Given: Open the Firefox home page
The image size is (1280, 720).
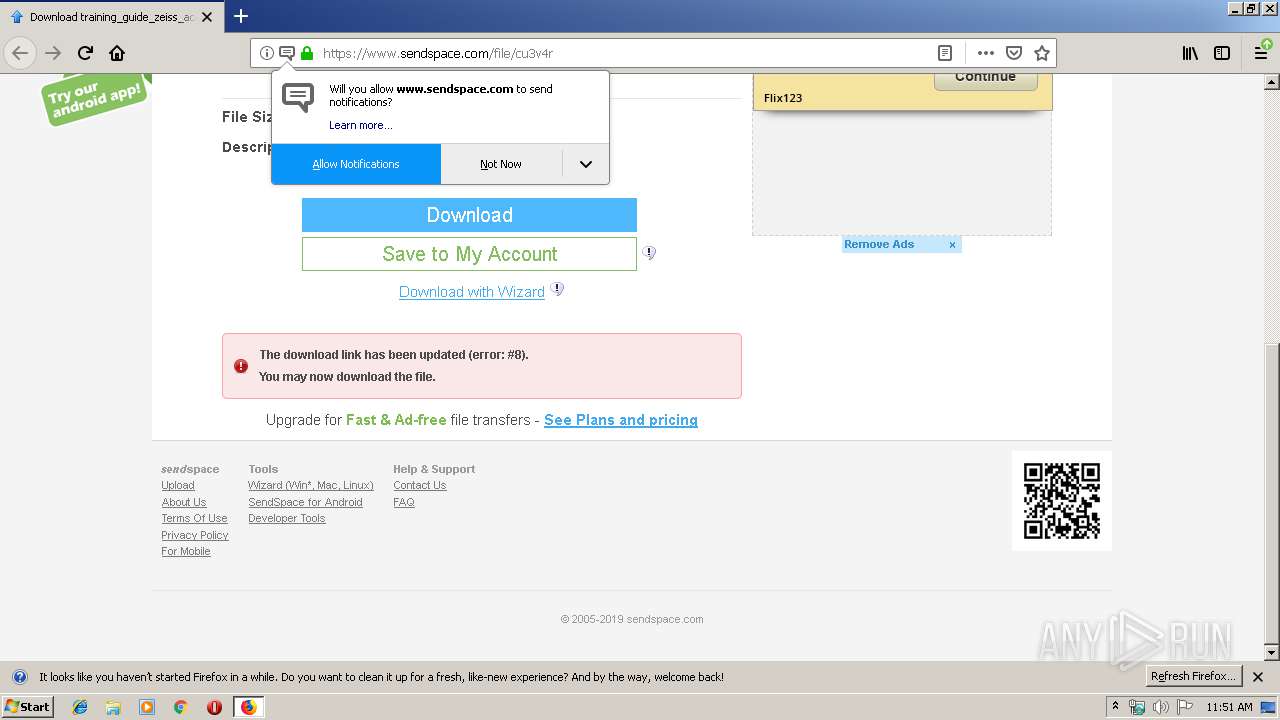Looking at the screenshot, I should [117, 53].
